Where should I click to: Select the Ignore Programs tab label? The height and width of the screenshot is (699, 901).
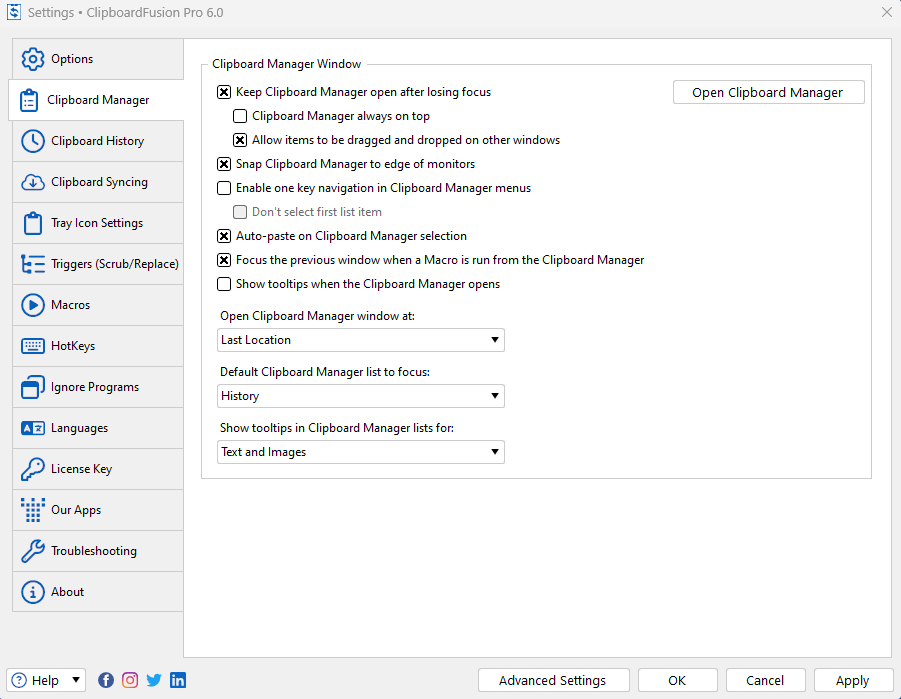tap(95, 387)
